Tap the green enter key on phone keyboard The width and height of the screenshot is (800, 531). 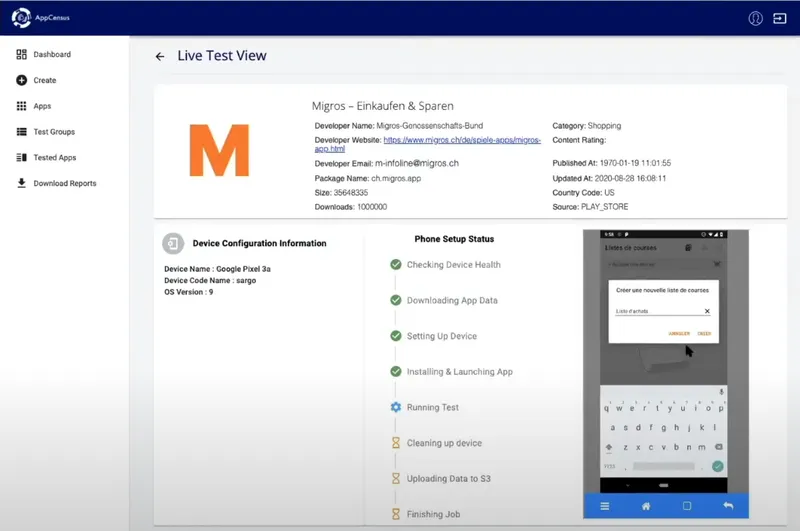pyautogui.click(x=717, y=466)
